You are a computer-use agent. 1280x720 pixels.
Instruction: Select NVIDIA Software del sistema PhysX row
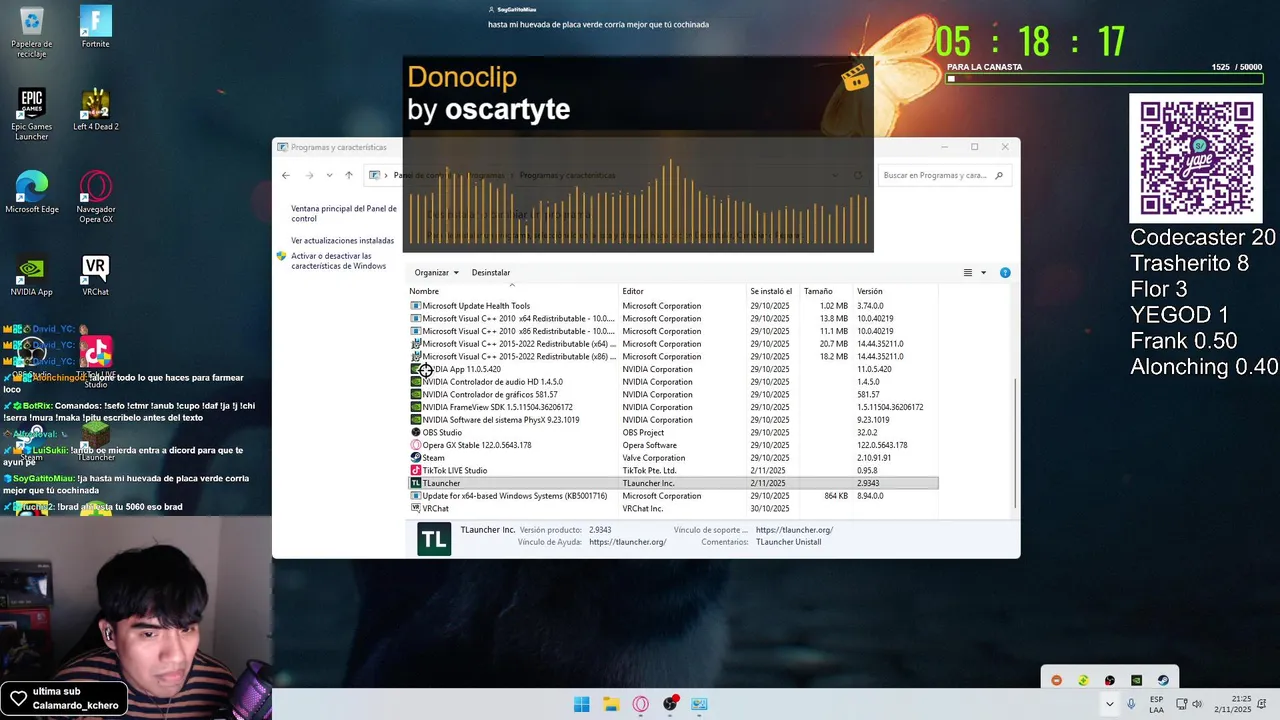673,420
